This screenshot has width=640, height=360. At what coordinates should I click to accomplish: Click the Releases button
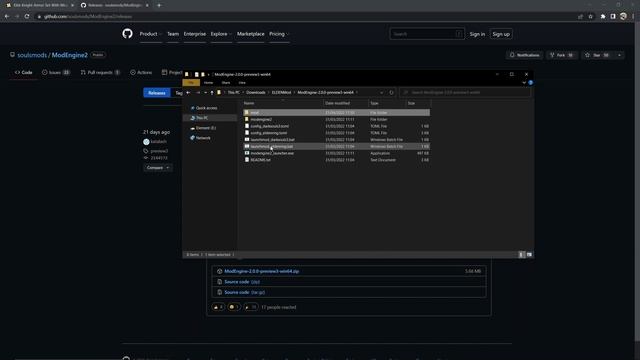point(157,93)
